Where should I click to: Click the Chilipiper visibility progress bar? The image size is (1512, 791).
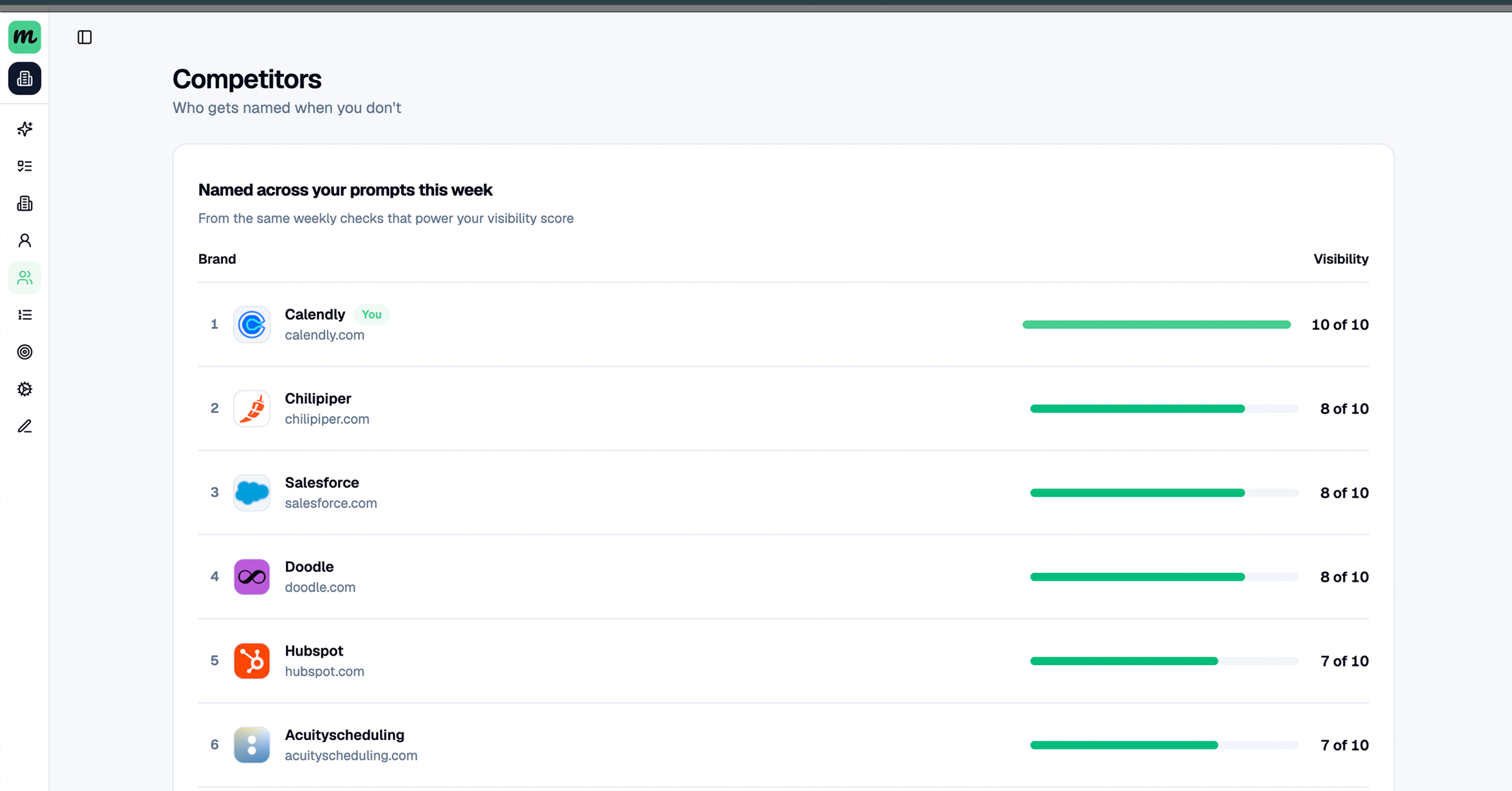(x=1164, y=409)
